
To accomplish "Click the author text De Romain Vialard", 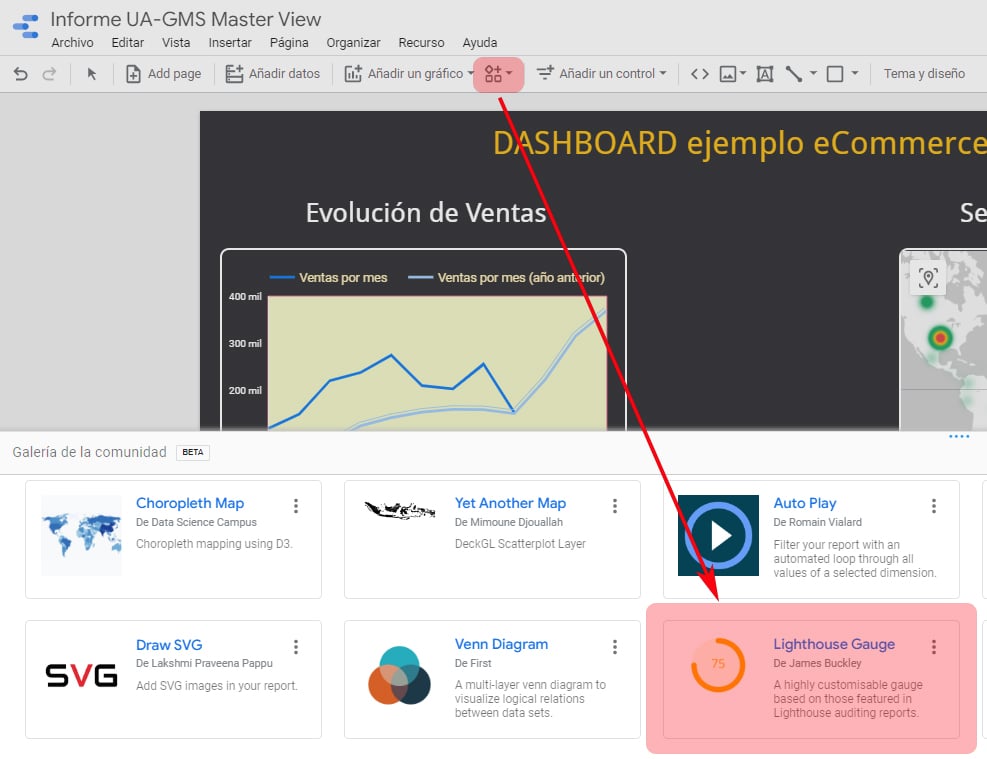I will tap(818, 522).
